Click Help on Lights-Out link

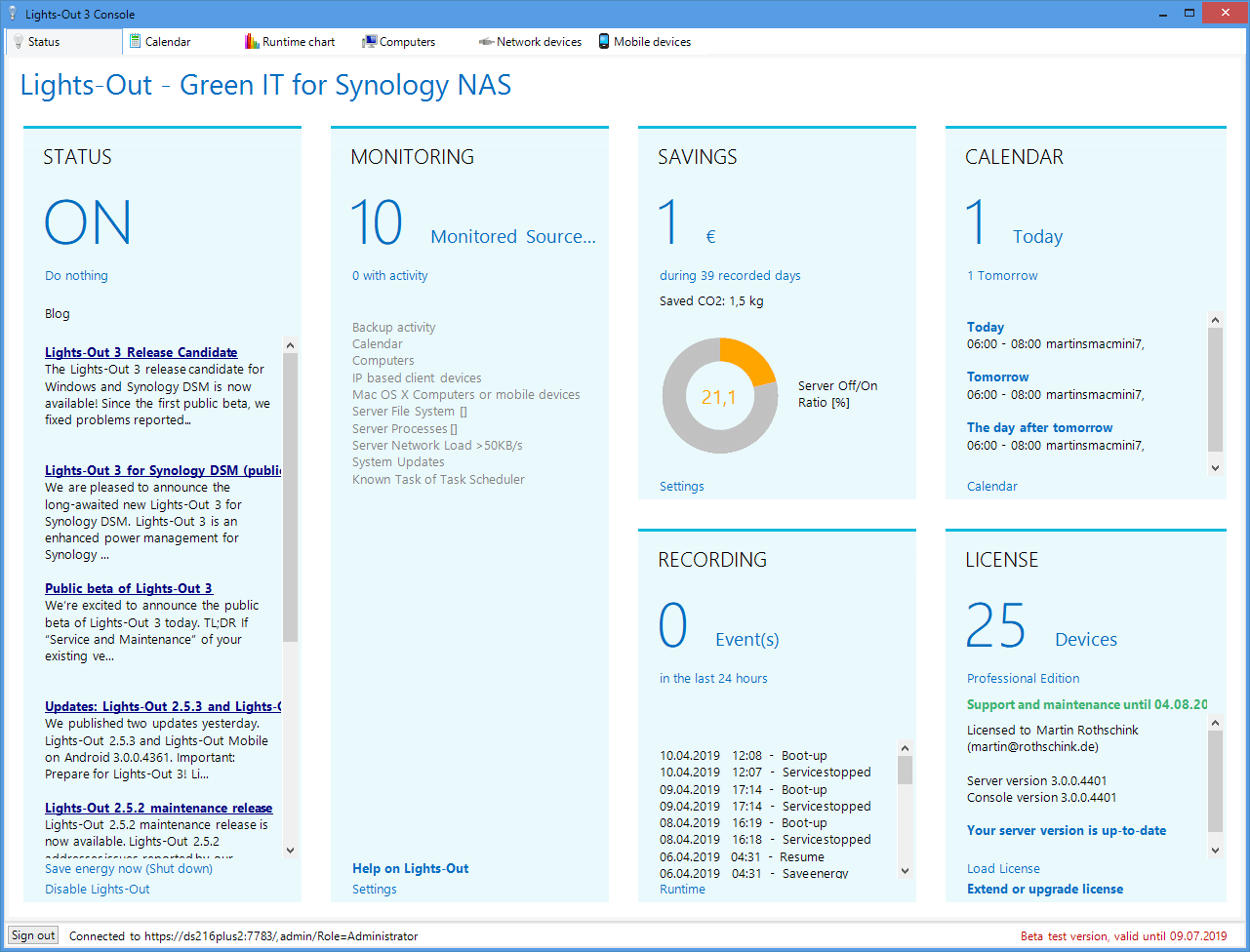click(x=411, y=868)
